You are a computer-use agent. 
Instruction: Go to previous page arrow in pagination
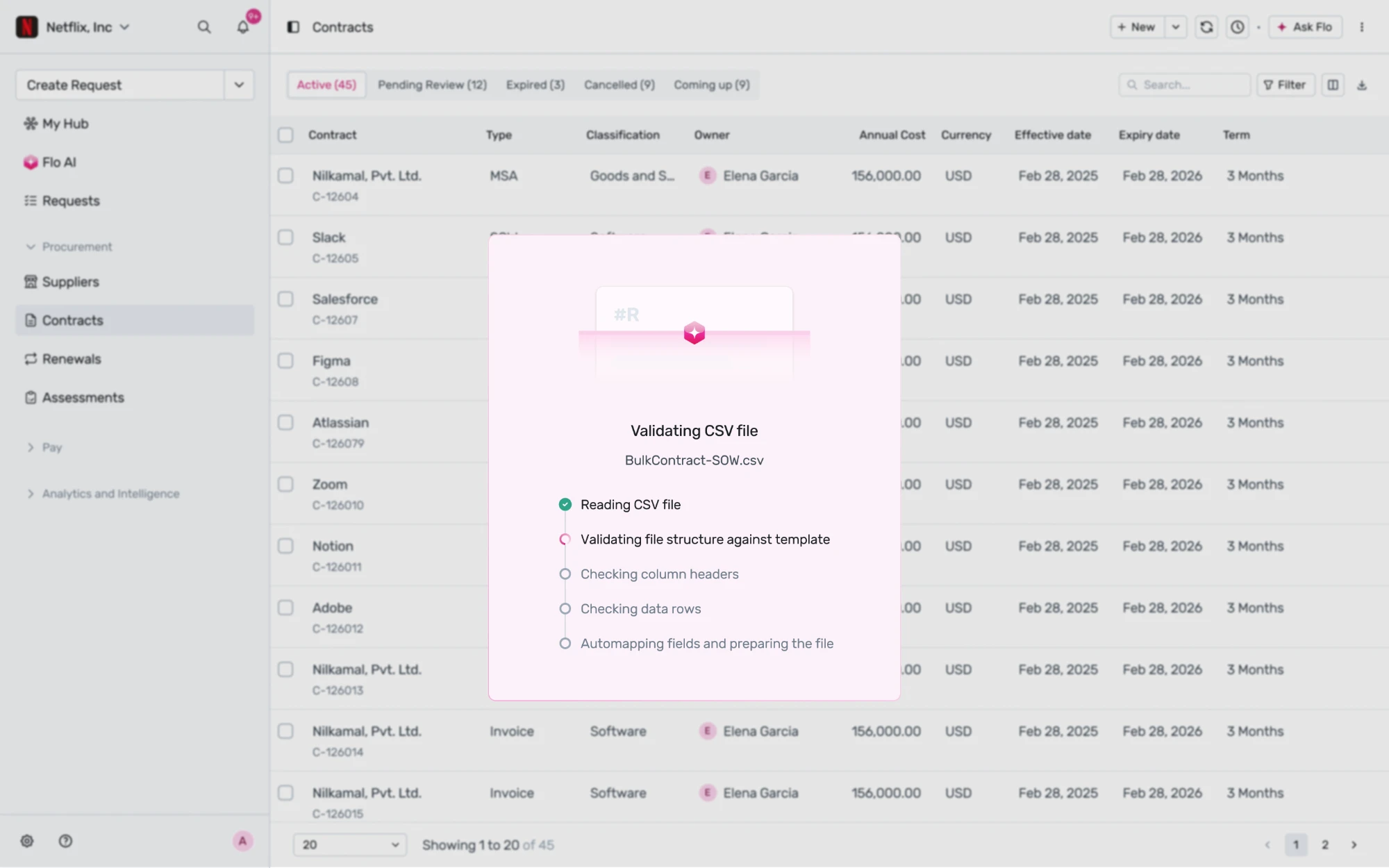1267,844
